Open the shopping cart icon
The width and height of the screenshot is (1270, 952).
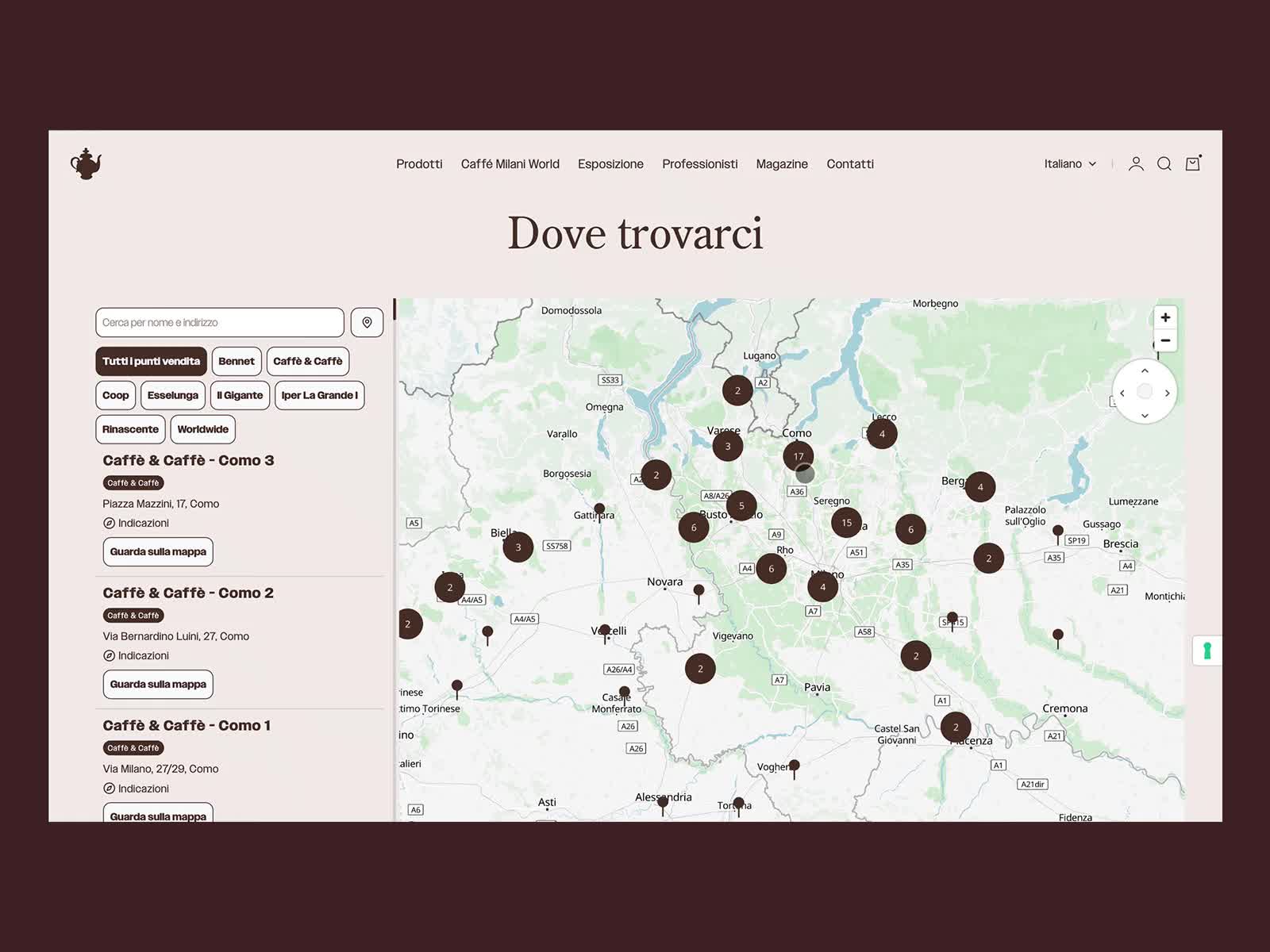1192,164
